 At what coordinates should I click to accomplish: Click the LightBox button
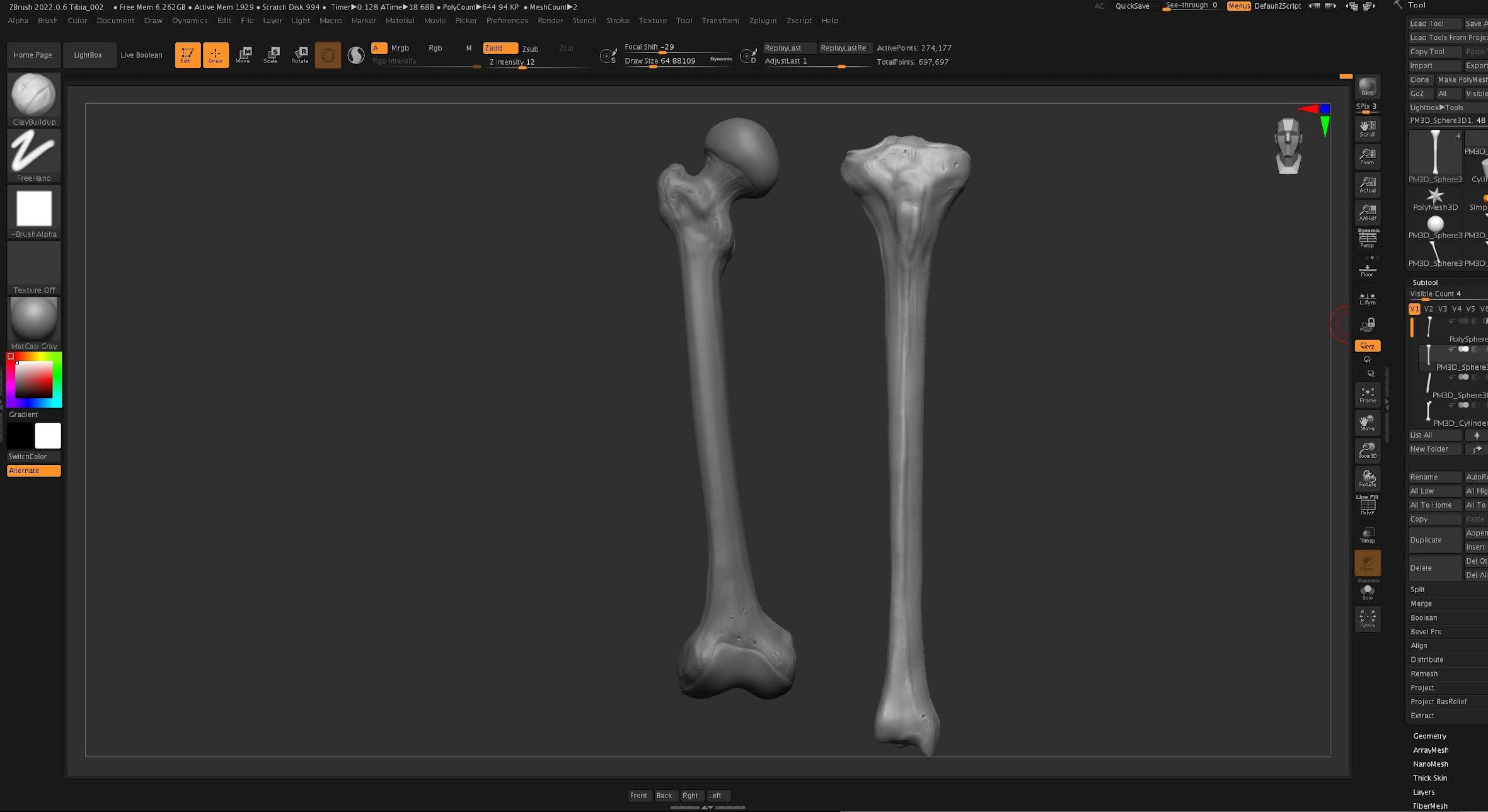[x=88, y=55]
